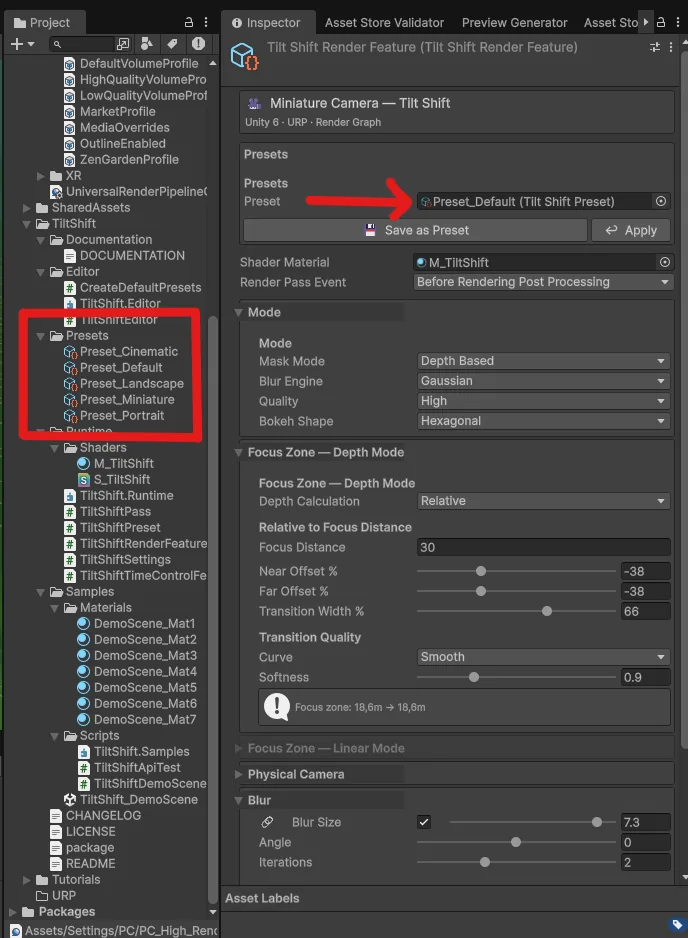Expand the Physical Camera section
Screen dimensions: 688x938
245,775
